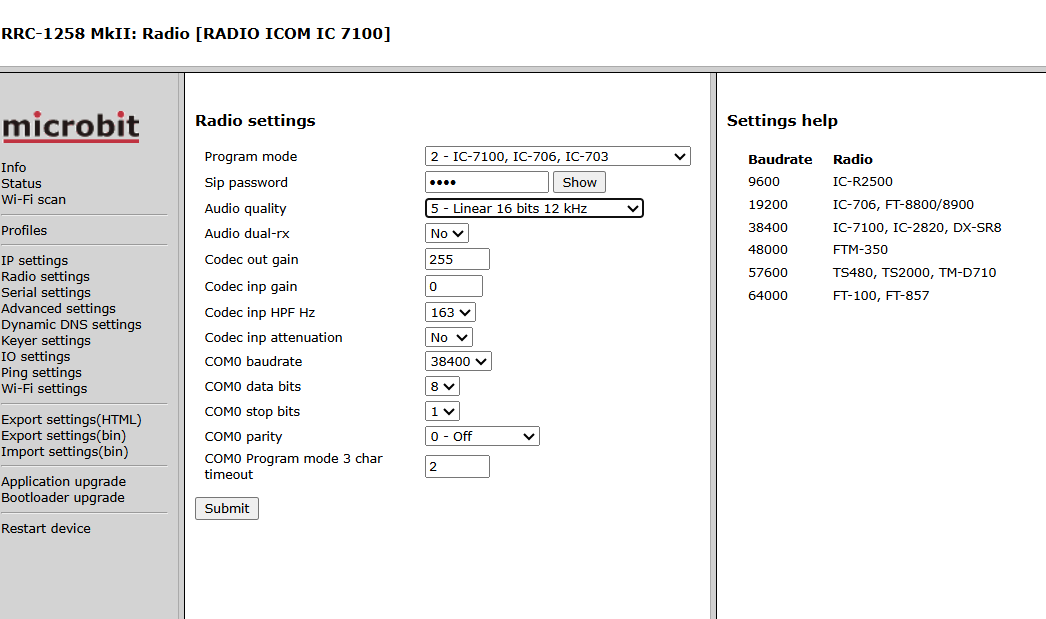Image resolution: width=1046 pixels, height=619 pixels.
Task: Submit the radio settings form
Action: pyautogui.click(x=227, y=508)
